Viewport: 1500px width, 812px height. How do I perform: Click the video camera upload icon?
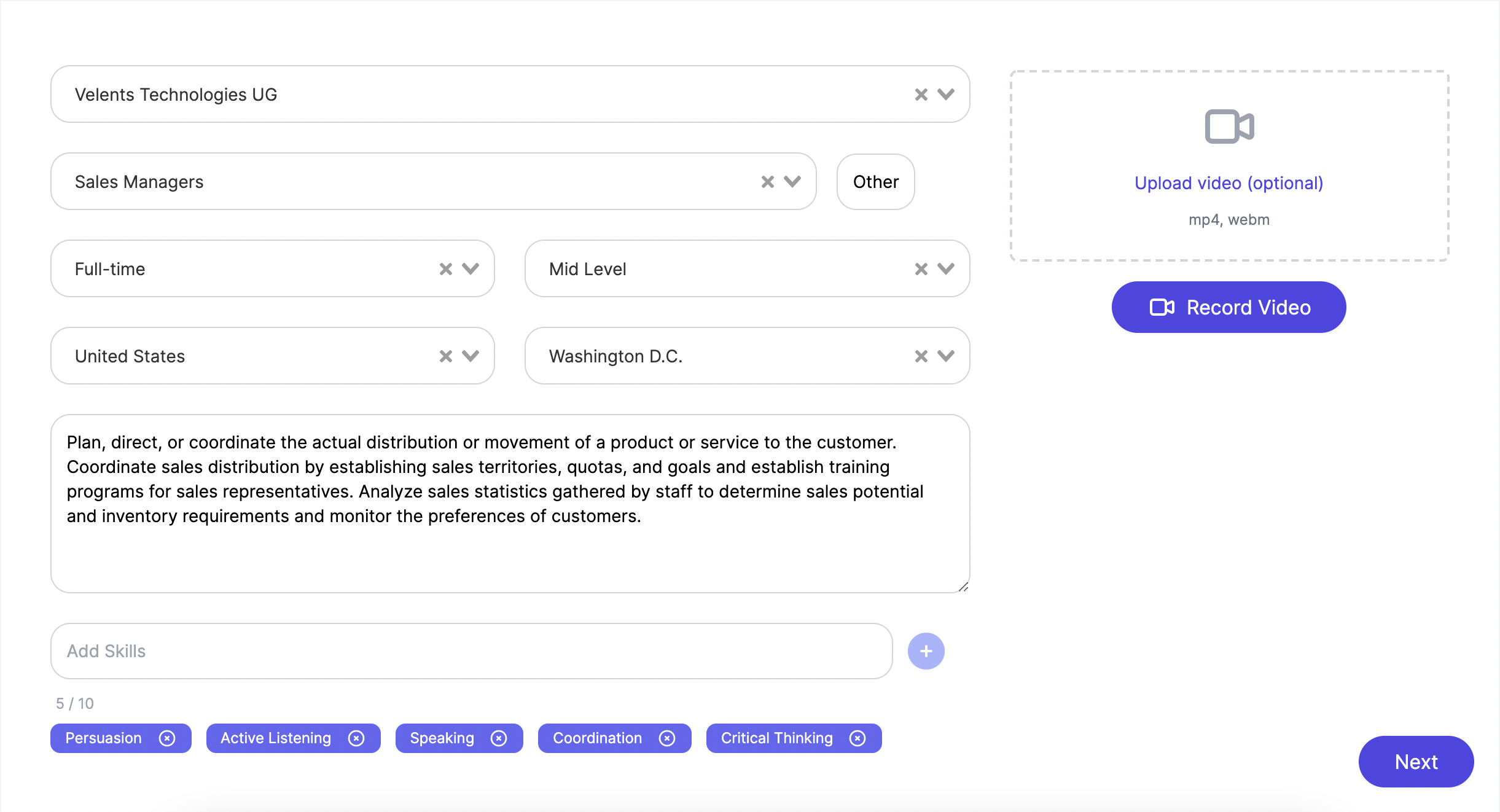tap(1229, 127)
